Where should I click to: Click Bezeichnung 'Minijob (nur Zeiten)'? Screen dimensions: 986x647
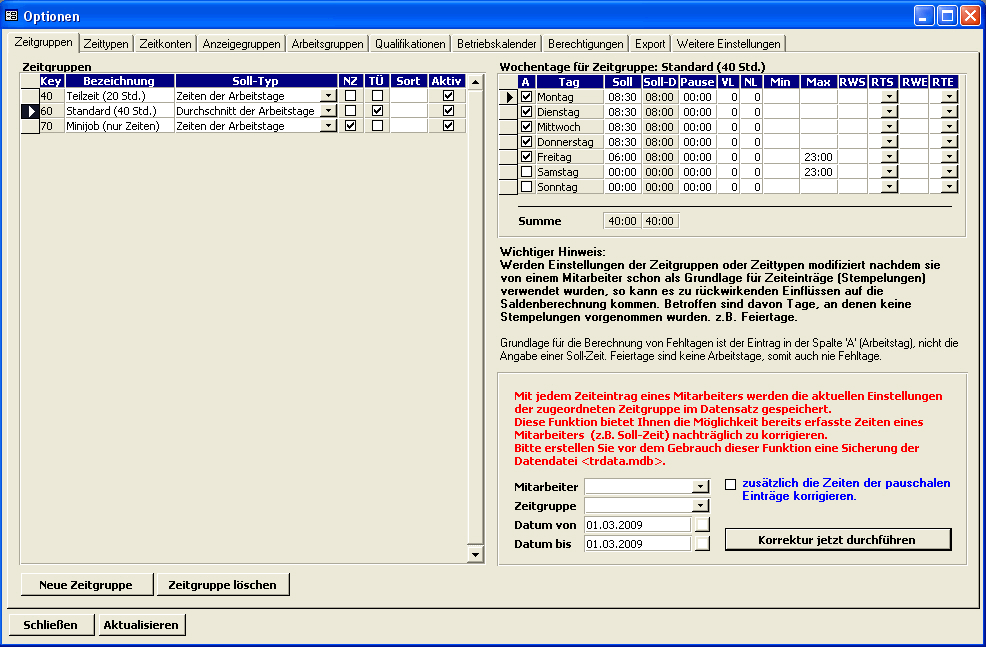[119, 126]
